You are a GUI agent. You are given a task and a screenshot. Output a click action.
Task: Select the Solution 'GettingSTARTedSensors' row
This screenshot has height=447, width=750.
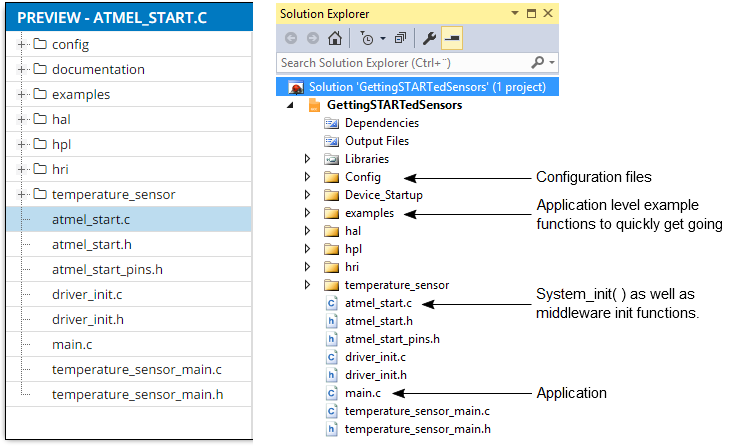[418, 87]
